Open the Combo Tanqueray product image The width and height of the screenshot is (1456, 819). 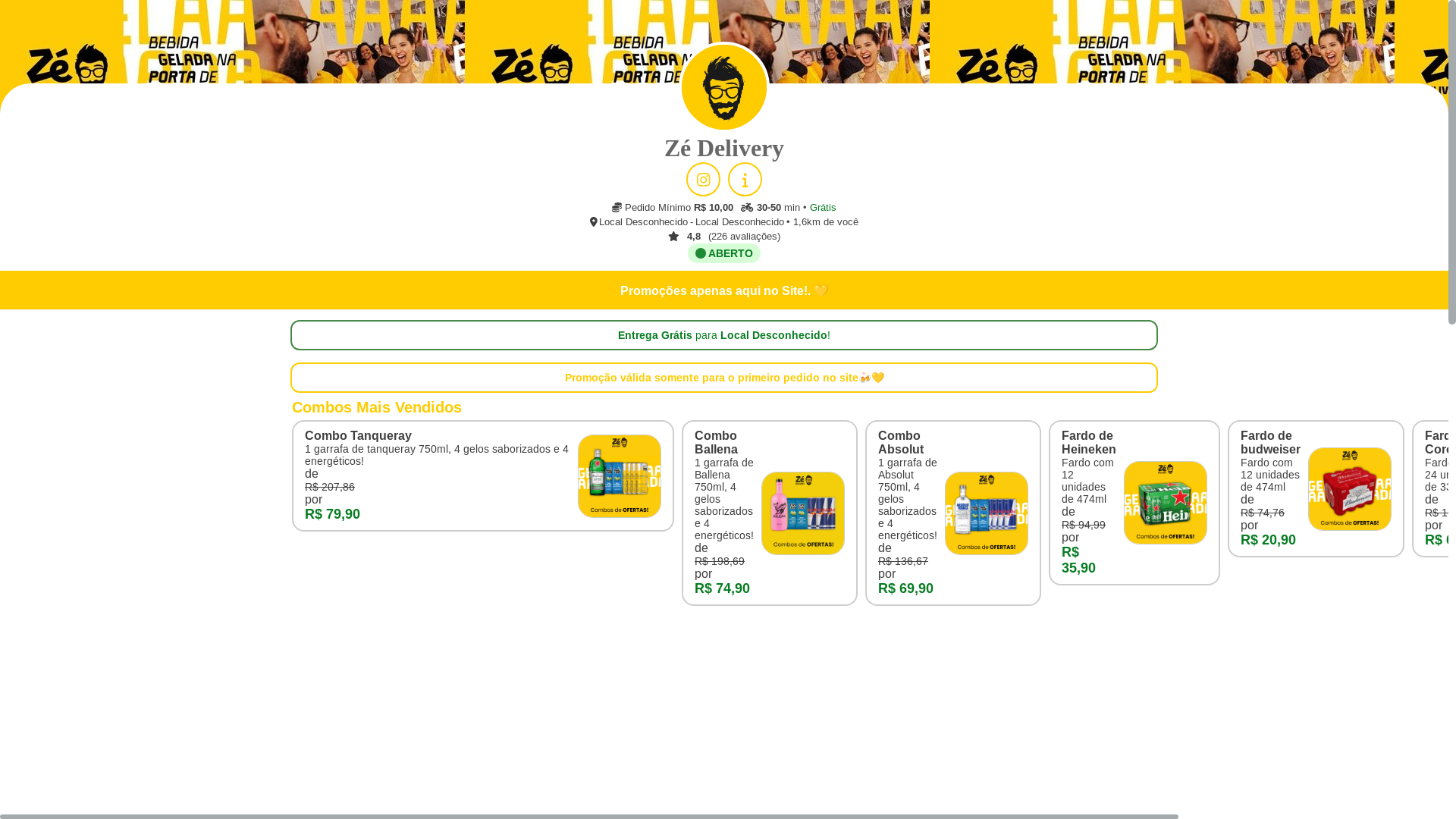620,476
